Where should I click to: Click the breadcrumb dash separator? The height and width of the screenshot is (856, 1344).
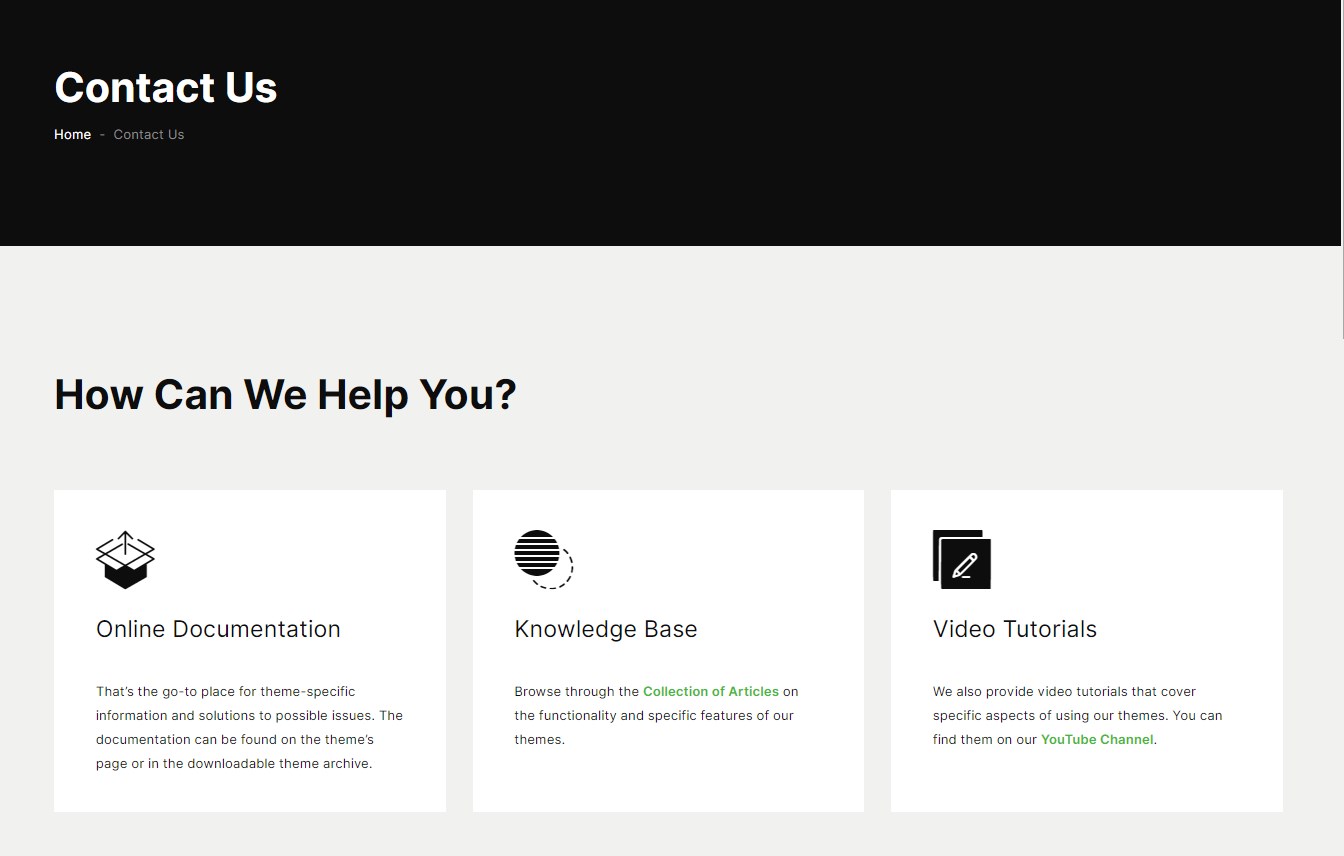[102, 134]
